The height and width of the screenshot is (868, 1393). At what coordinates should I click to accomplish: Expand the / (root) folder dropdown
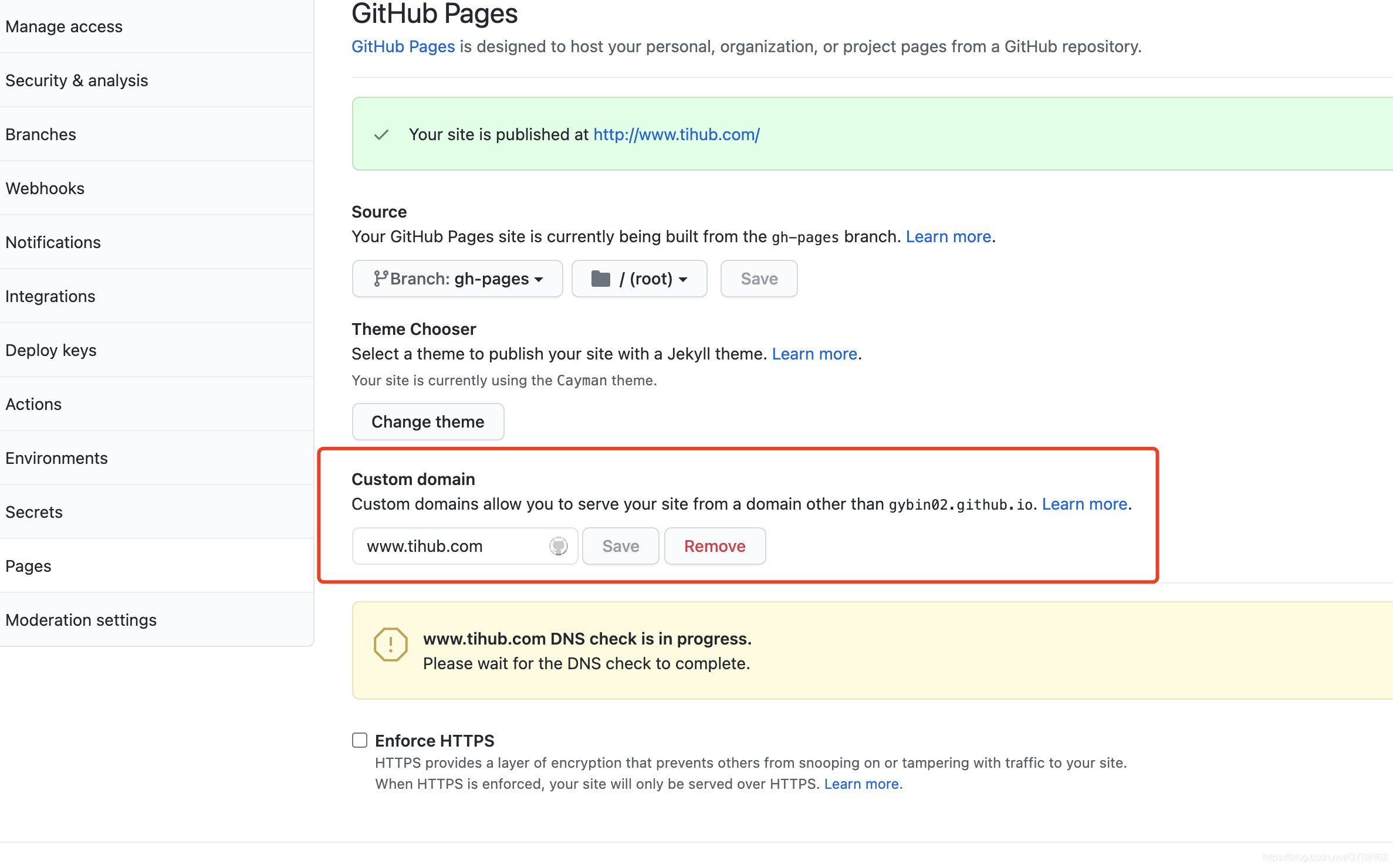click(x=639, y=279)
